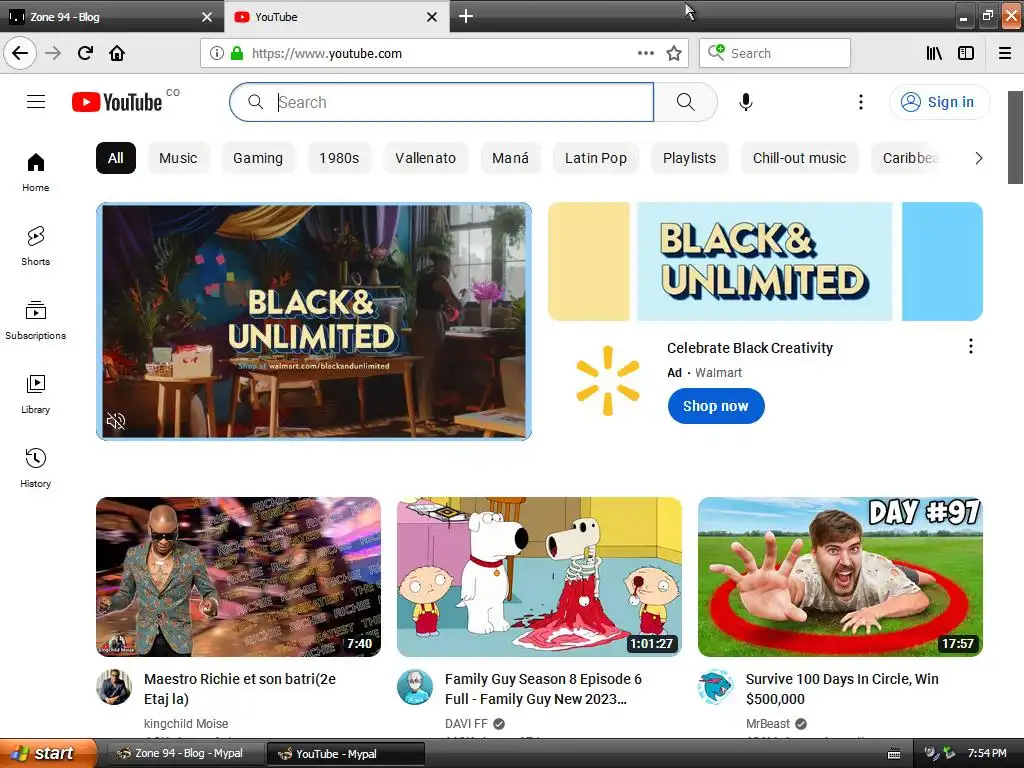Open the Black & Unlimited banner image
Viewport: 1024px width, 768px height.
coord(765,261)
